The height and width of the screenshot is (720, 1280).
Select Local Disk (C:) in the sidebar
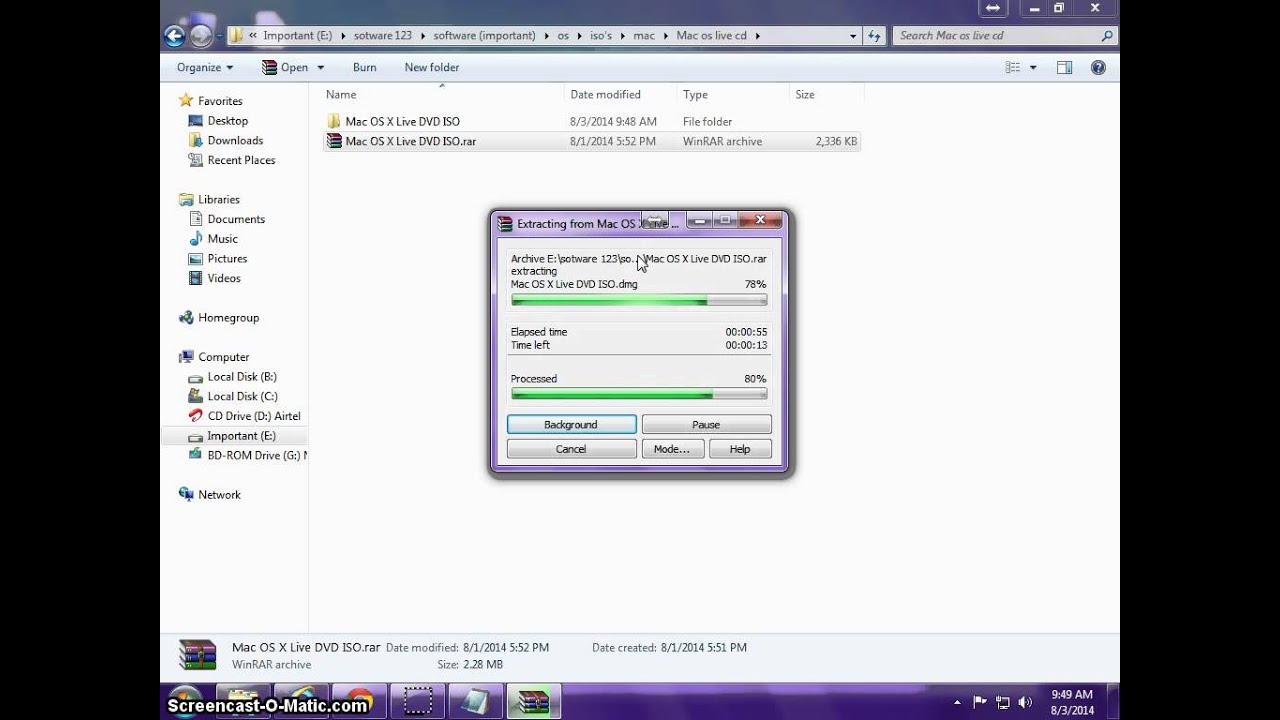click(242, 396)
